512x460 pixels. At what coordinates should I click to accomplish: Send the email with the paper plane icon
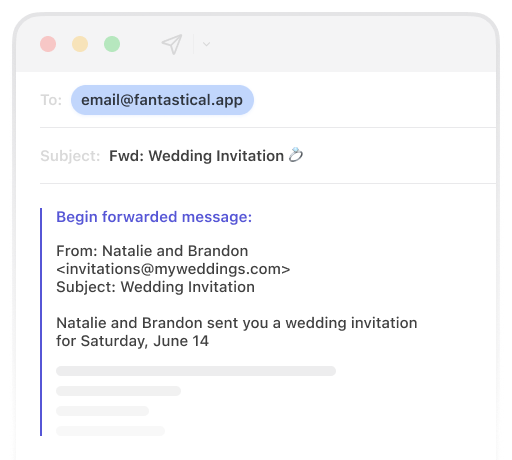coord(172,44)
